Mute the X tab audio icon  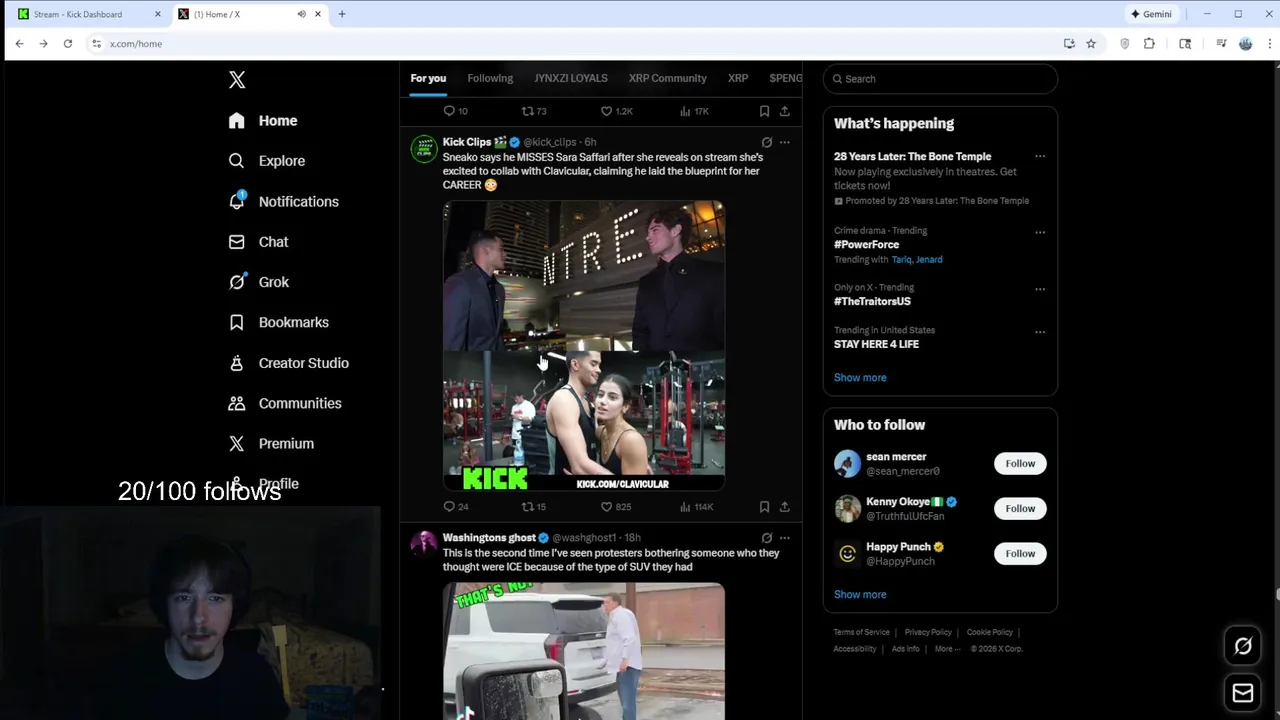click(301, 14)
